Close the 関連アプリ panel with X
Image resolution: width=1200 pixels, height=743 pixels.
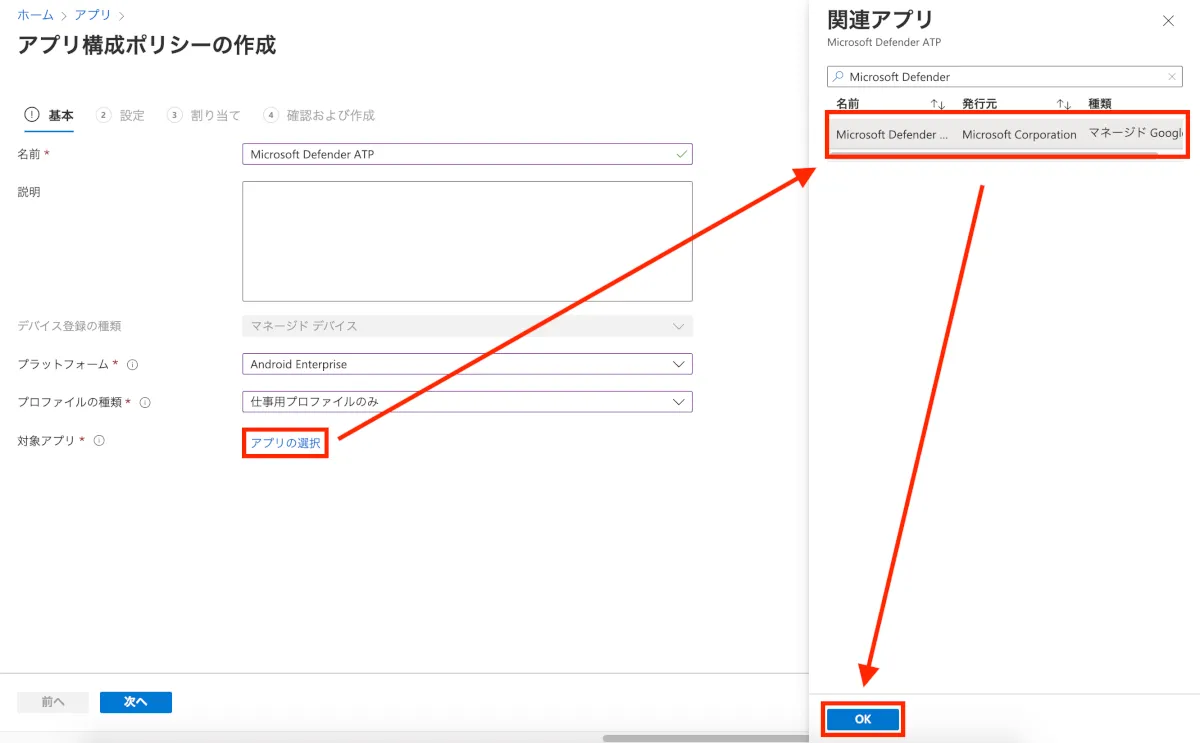point(1167,20)
